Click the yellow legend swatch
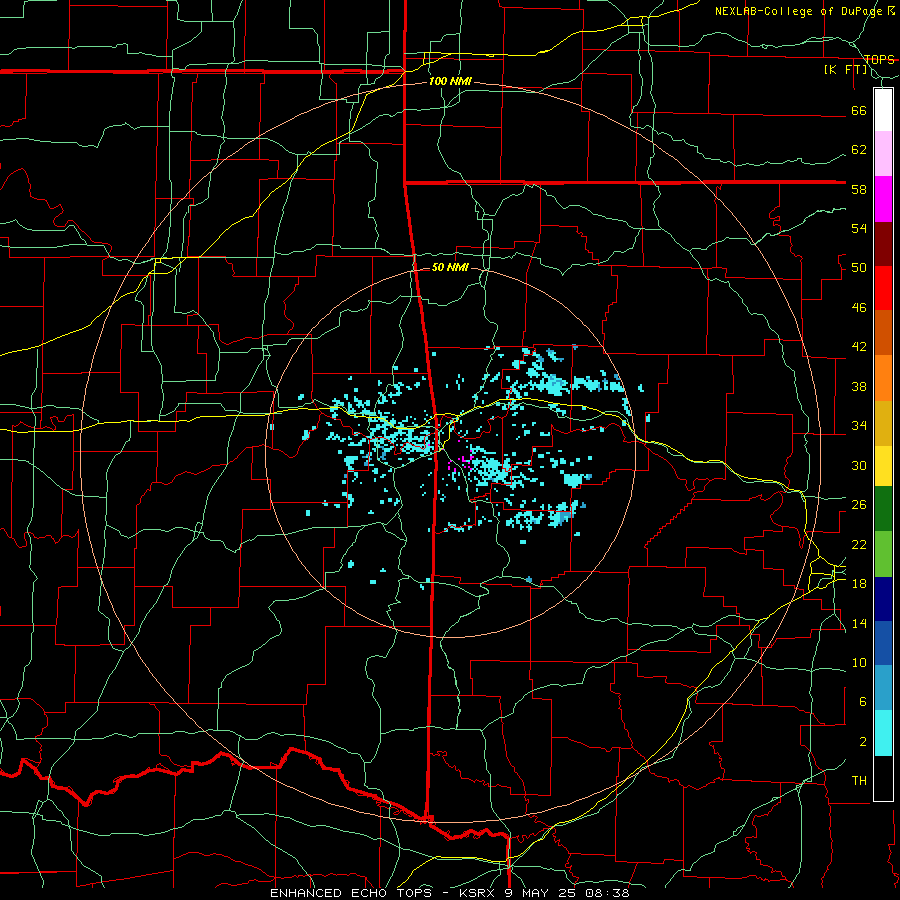Image resolution: width=900 pixels, height=900 pixels. pos(883,466)
